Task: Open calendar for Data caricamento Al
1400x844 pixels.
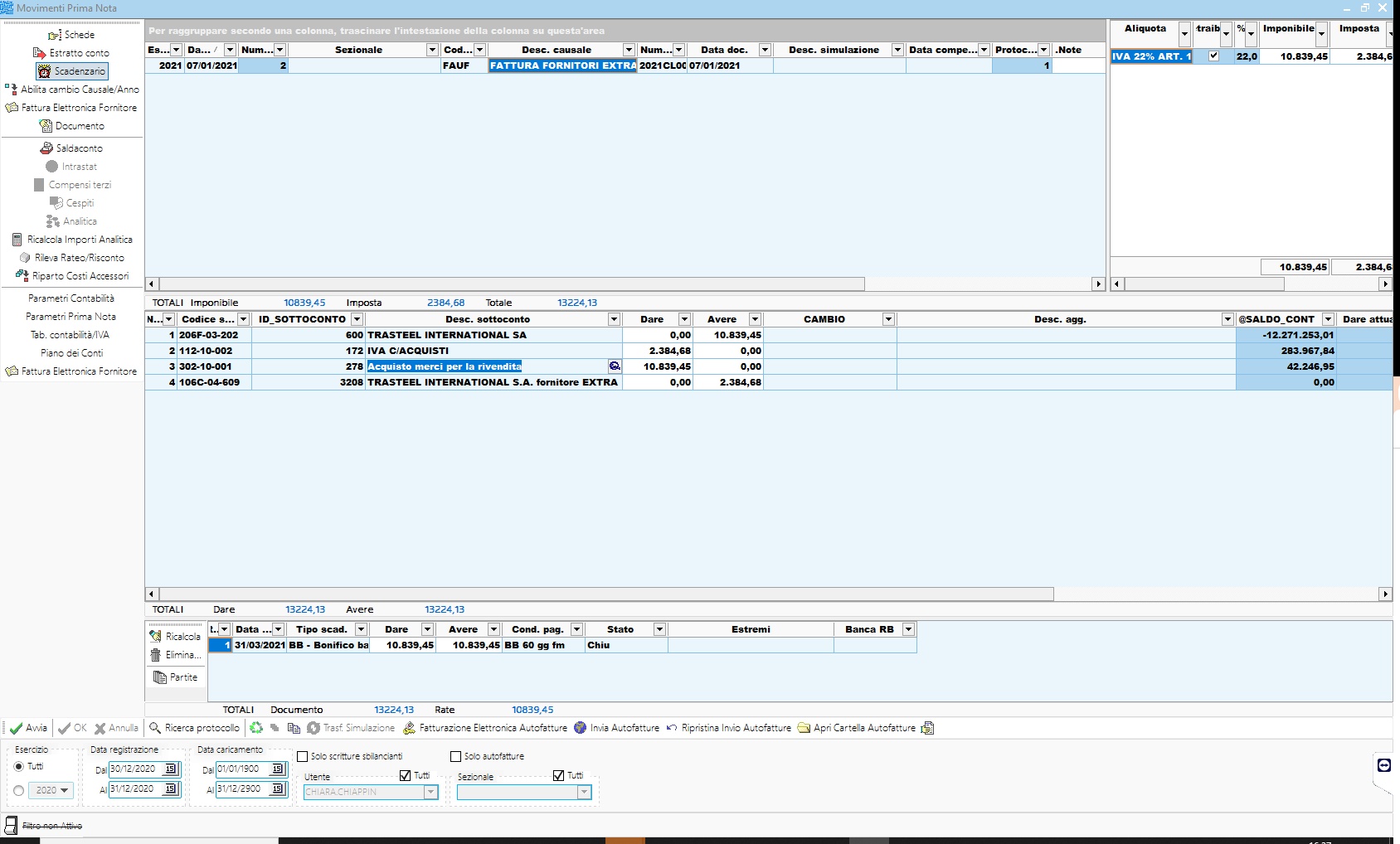Action: [x=278, y=789]
